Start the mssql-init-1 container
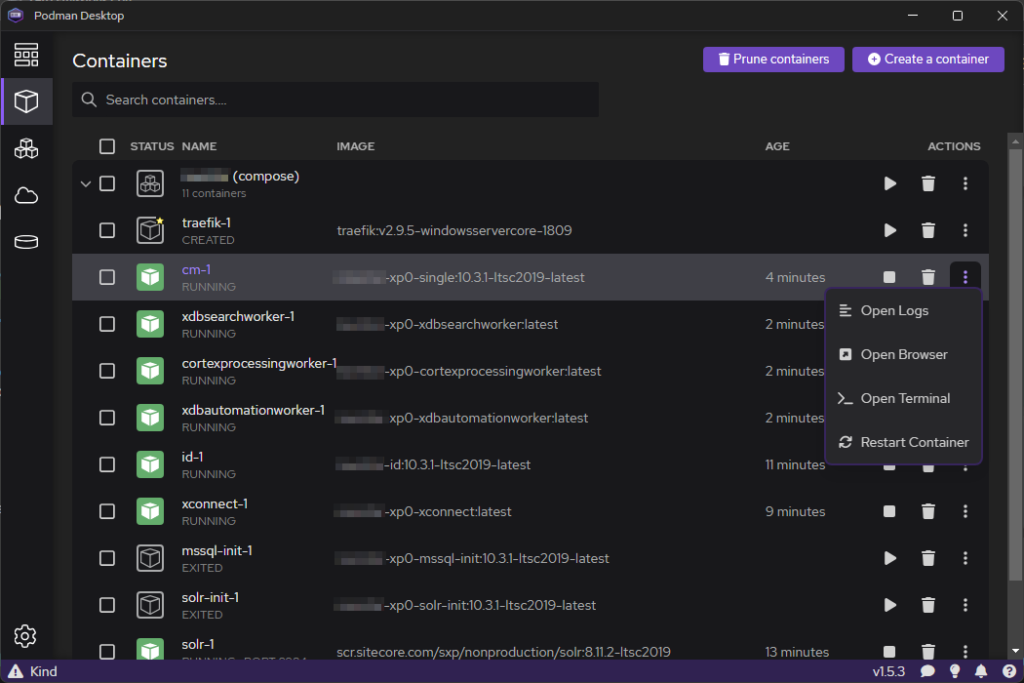The height and width of the screenshot is (683, 1024). 889,558
